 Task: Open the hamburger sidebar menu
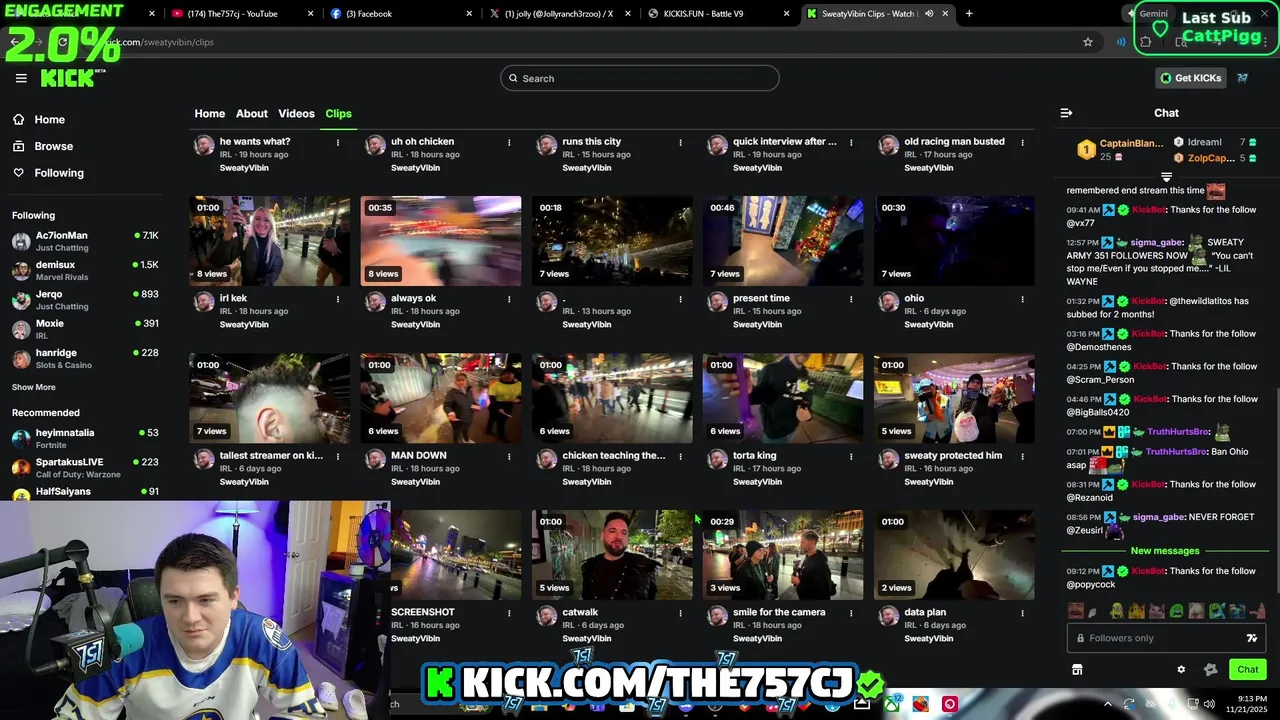coord(21,78)
